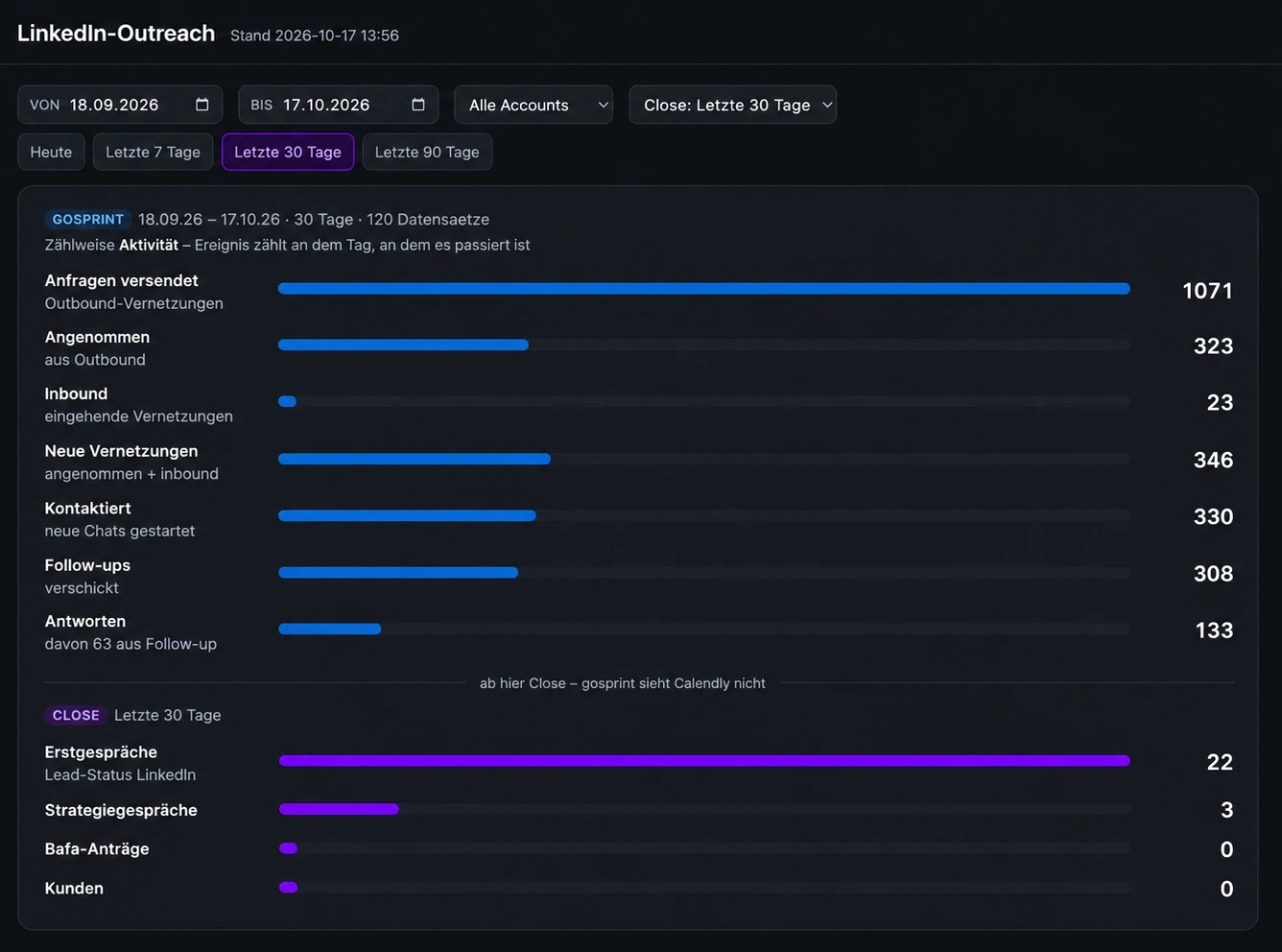The image size is (1282, 952).
Task: Click the Anfragen versendet label
Action: click(x=121, y=280)
